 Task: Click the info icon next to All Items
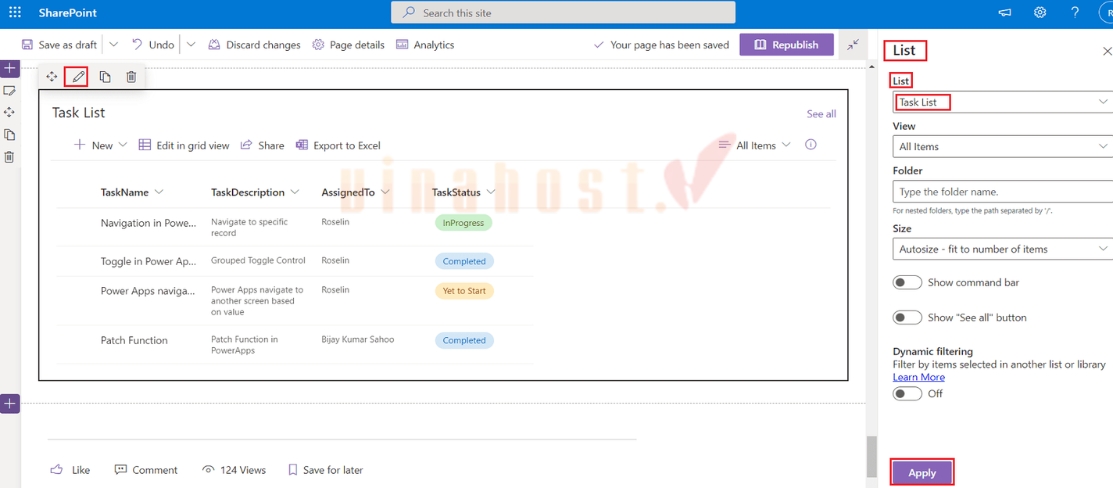(811, 144)
